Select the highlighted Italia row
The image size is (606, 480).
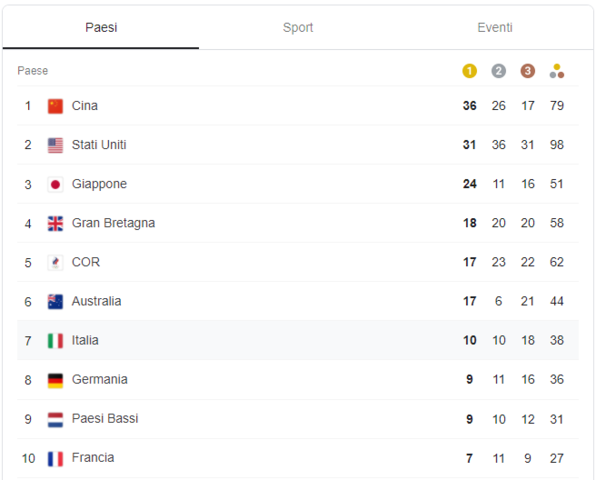click(x=298, y=340)
